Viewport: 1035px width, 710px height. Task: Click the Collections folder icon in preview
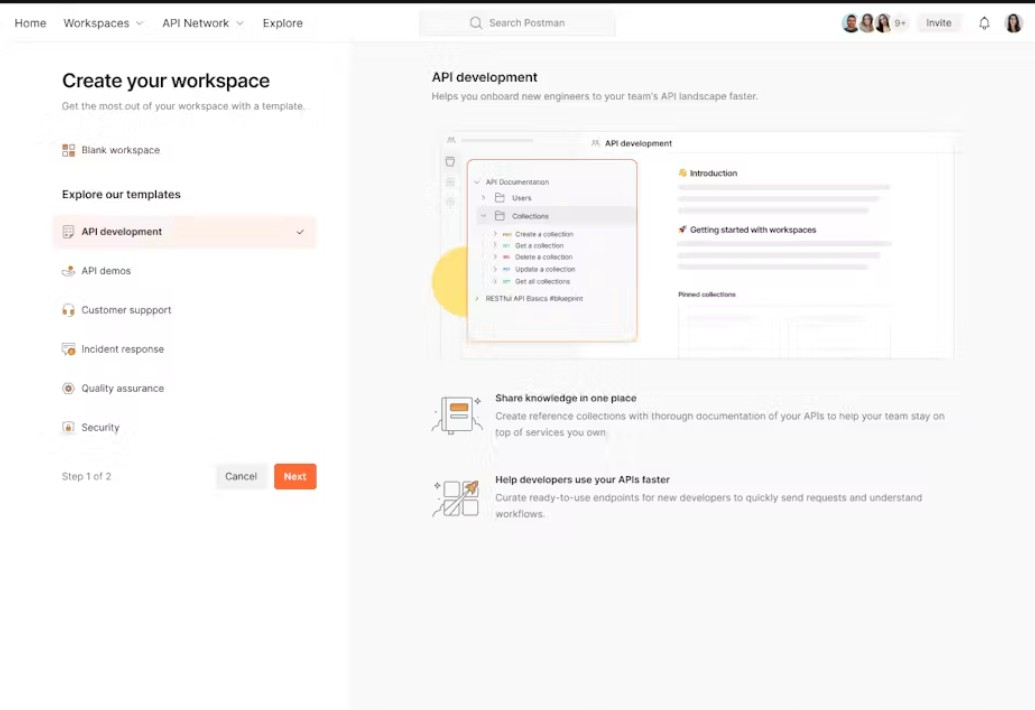tap(500, 216)
